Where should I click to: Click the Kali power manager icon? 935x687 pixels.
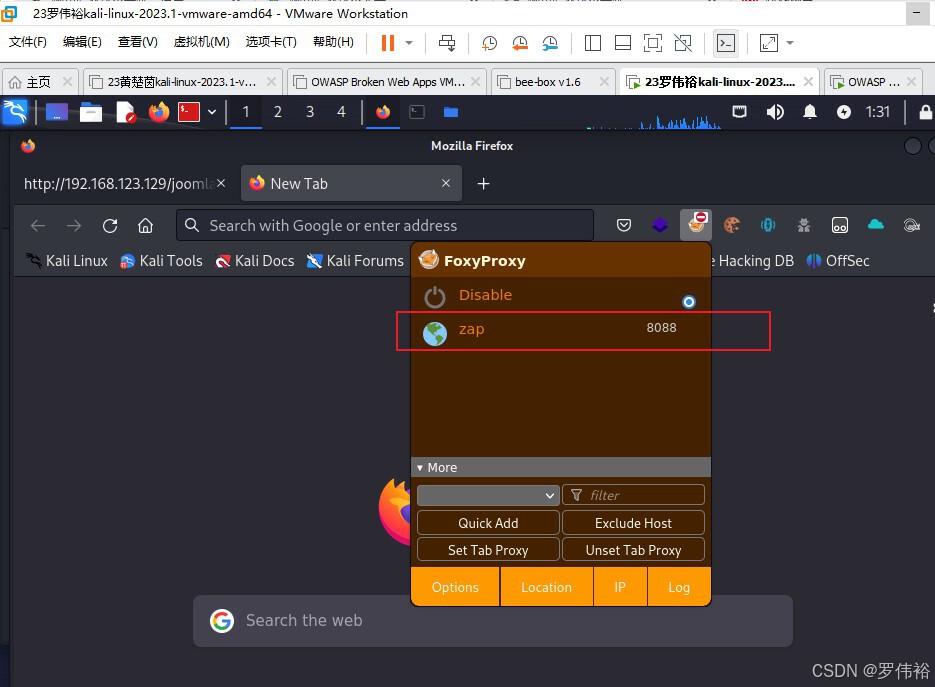(x=843, y=112)
